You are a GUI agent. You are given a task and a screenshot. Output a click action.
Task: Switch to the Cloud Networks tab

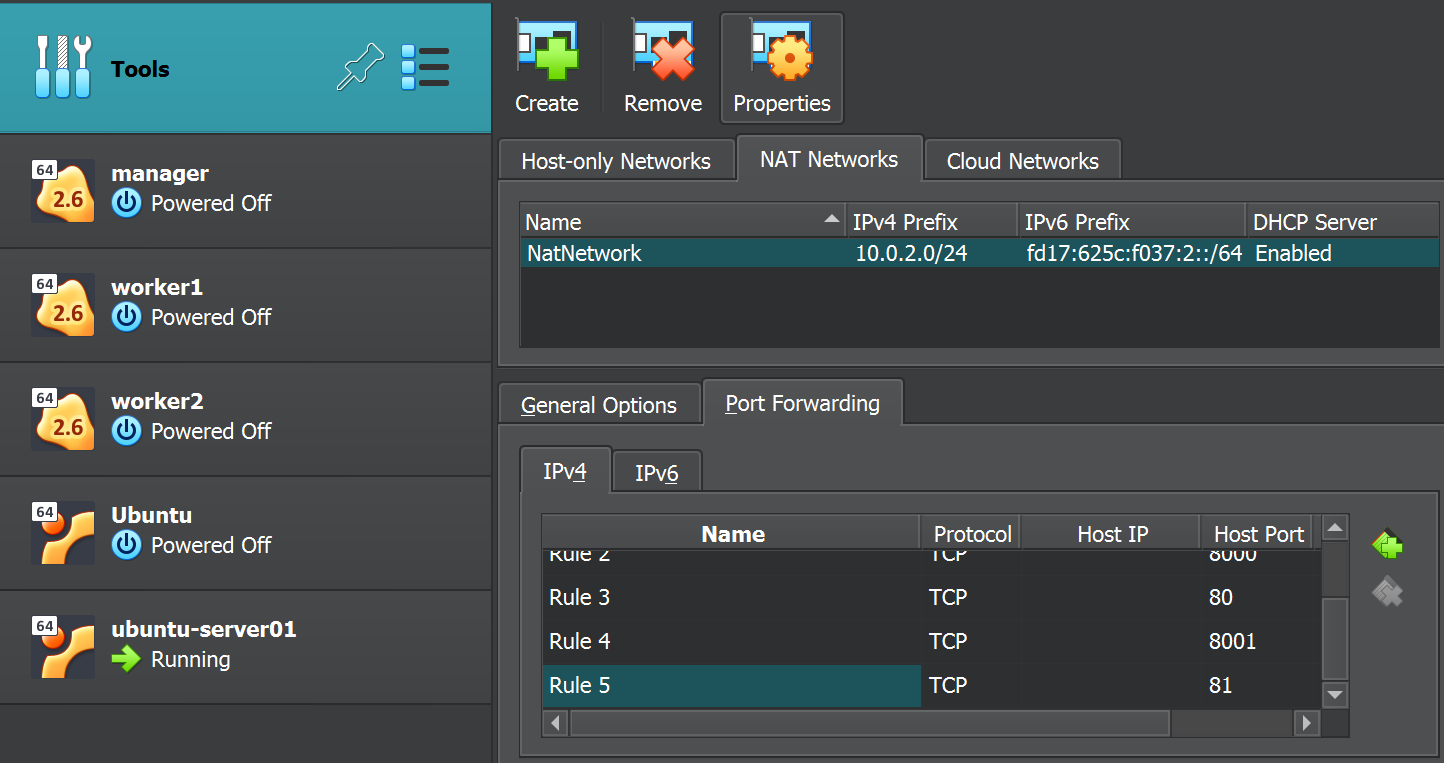[1022, 162]
